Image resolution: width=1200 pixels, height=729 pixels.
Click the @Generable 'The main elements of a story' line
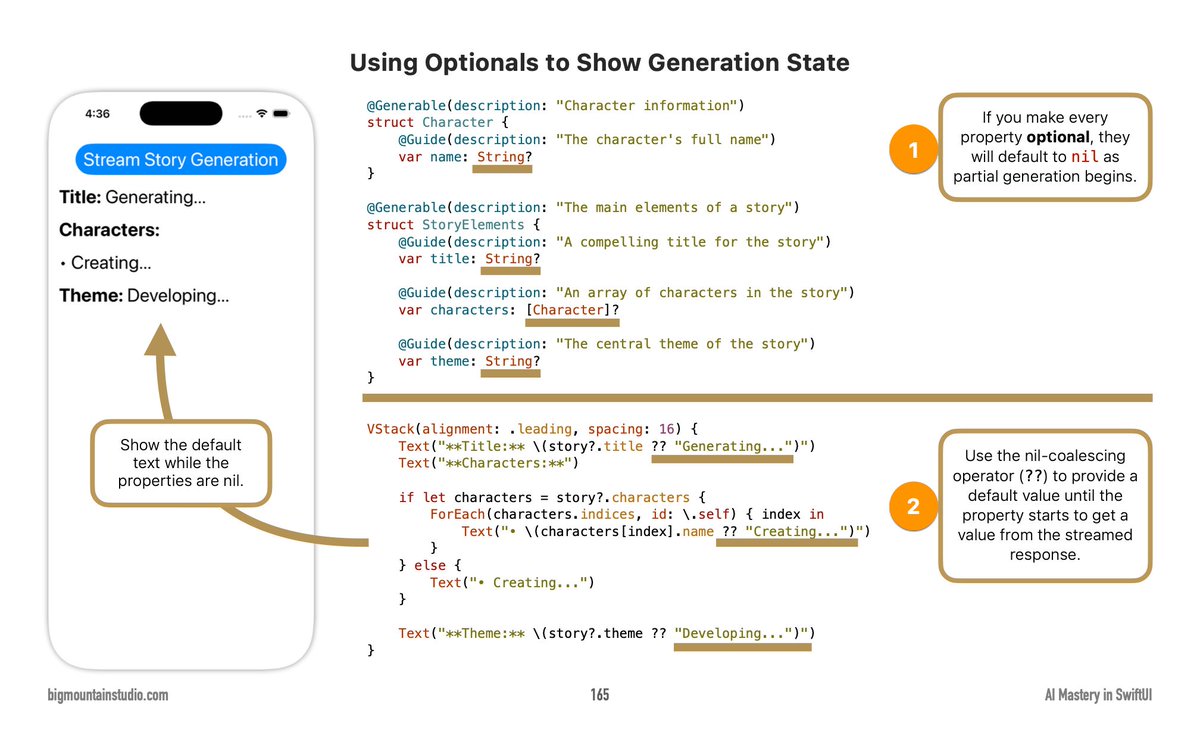(x=582, y=207)
